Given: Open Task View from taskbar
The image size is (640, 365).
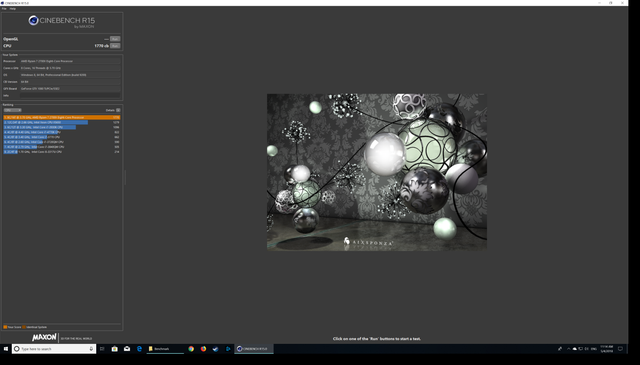Looking at the screenshot, I should [x=102, y=349].
